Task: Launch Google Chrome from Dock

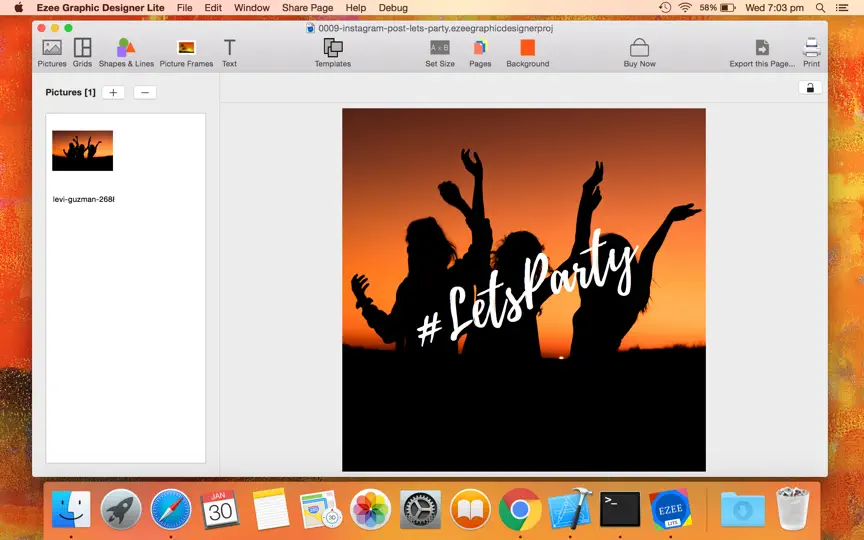Action: 520,509
